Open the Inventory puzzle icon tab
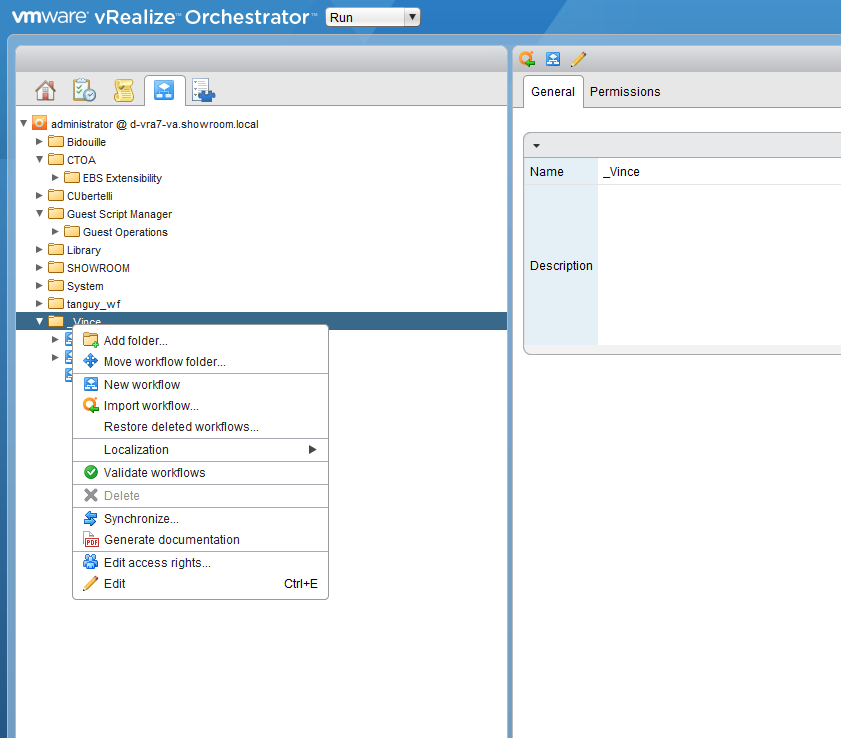Viewport: 841px width, 738px height. (x=203, y=90)
